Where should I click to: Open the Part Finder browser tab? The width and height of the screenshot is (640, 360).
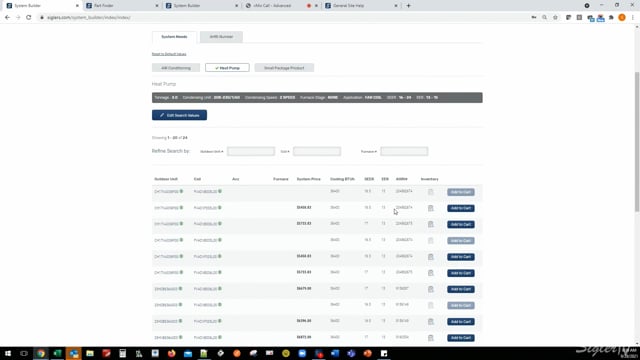click(x=104, y=6)
